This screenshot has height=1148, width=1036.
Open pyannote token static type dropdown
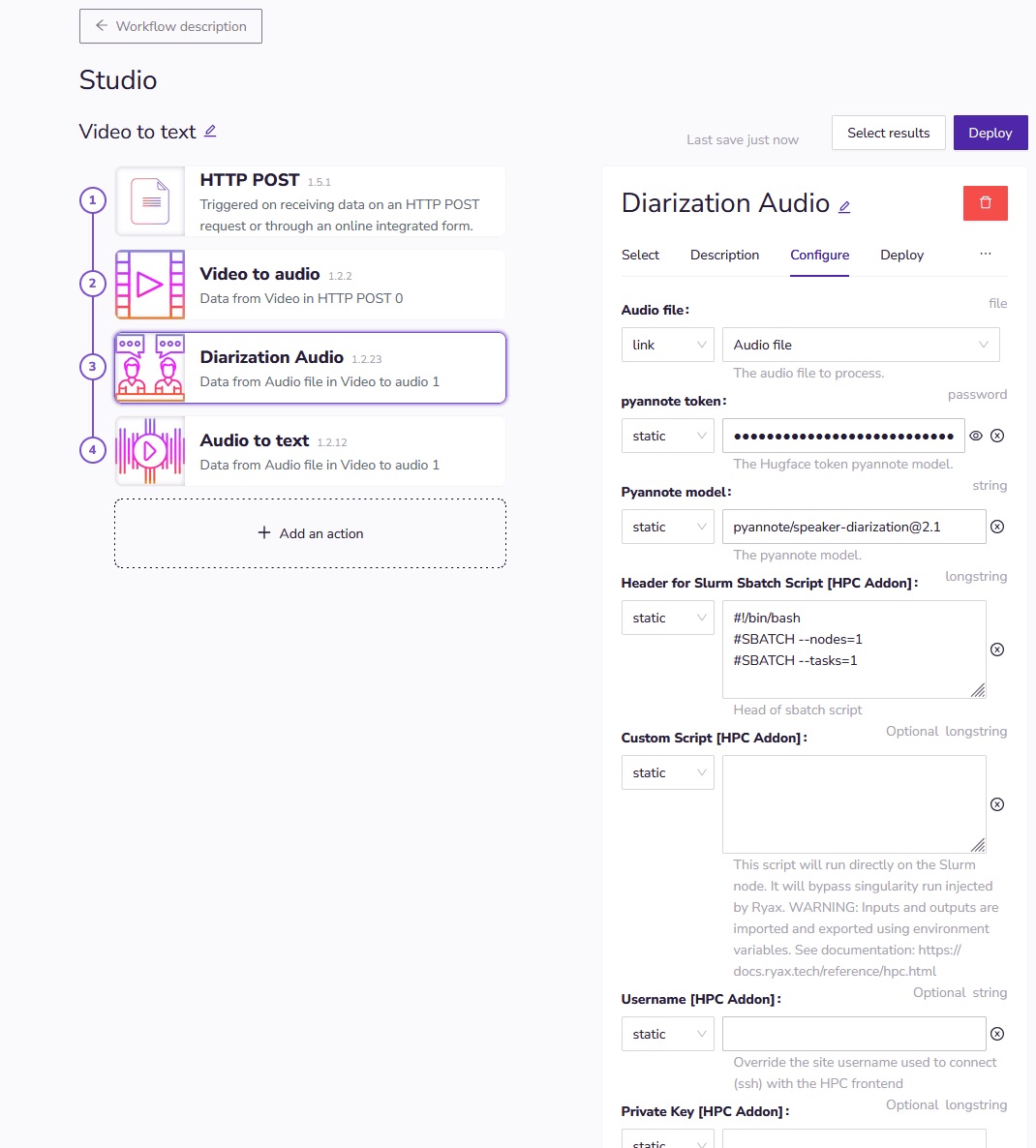pyautogui.click(x=667, y=436)
